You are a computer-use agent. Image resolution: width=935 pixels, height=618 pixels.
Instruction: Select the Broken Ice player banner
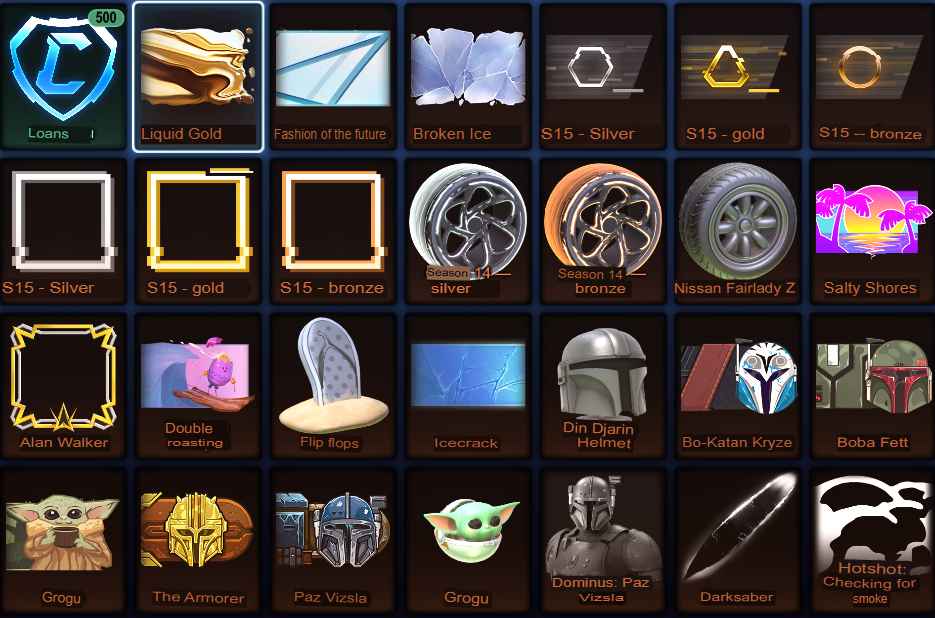coord(468,76)
